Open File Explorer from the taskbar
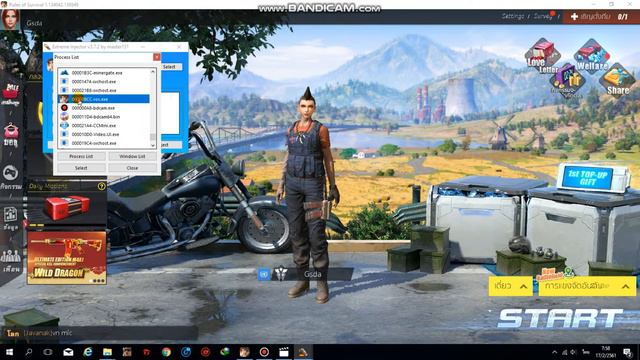This screenshot has height=360, width=640. 107,352
